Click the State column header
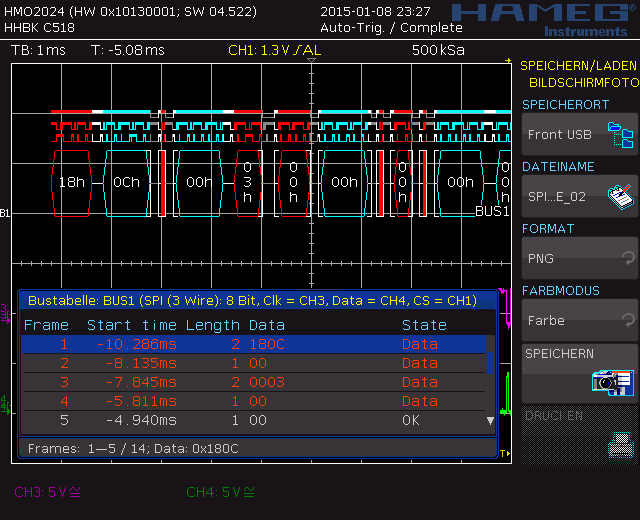This screenshot has width=640, height=520. 424,325
